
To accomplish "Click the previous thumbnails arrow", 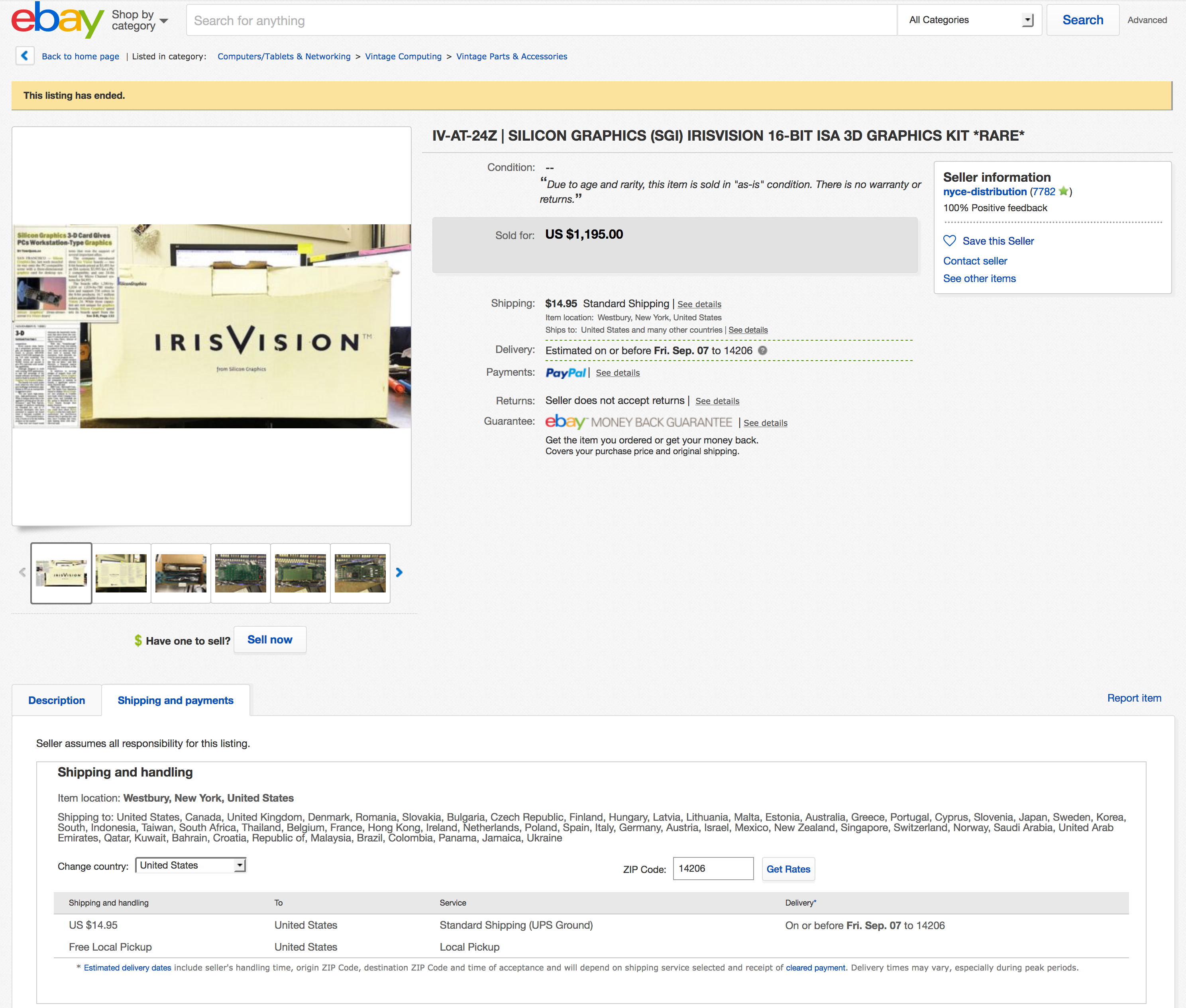I will (22, 572).
